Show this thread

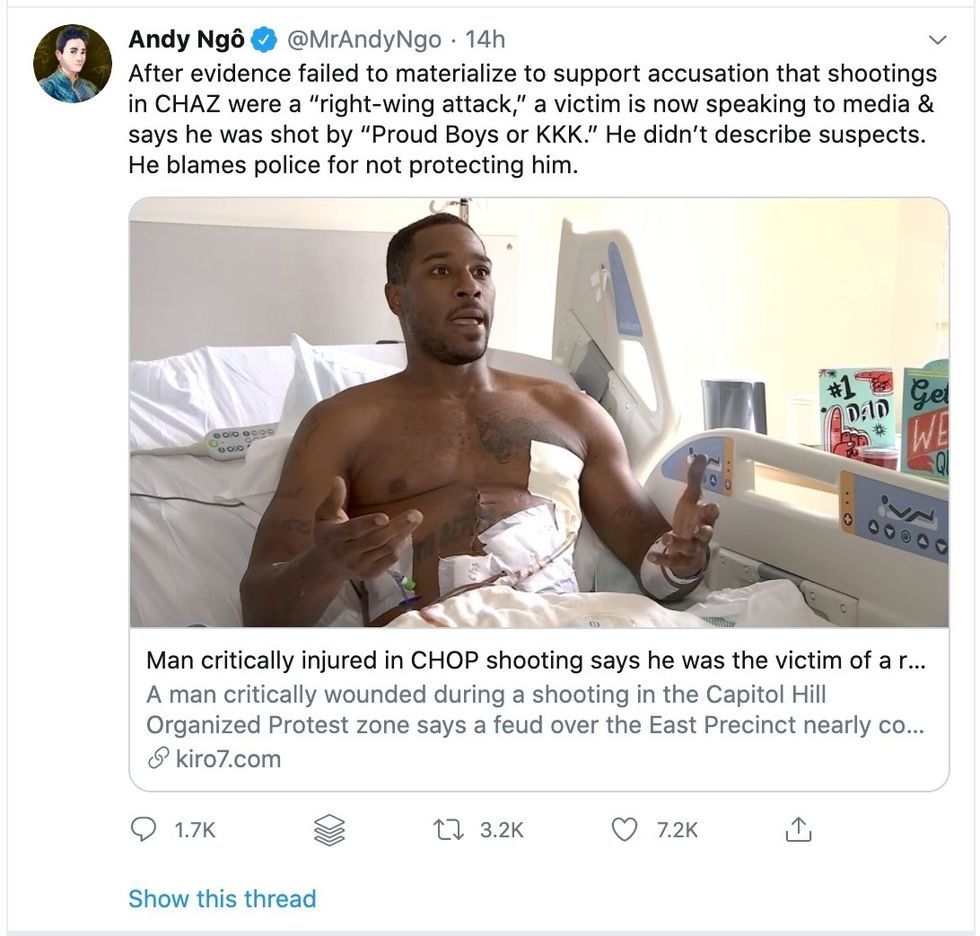point(222,898)
